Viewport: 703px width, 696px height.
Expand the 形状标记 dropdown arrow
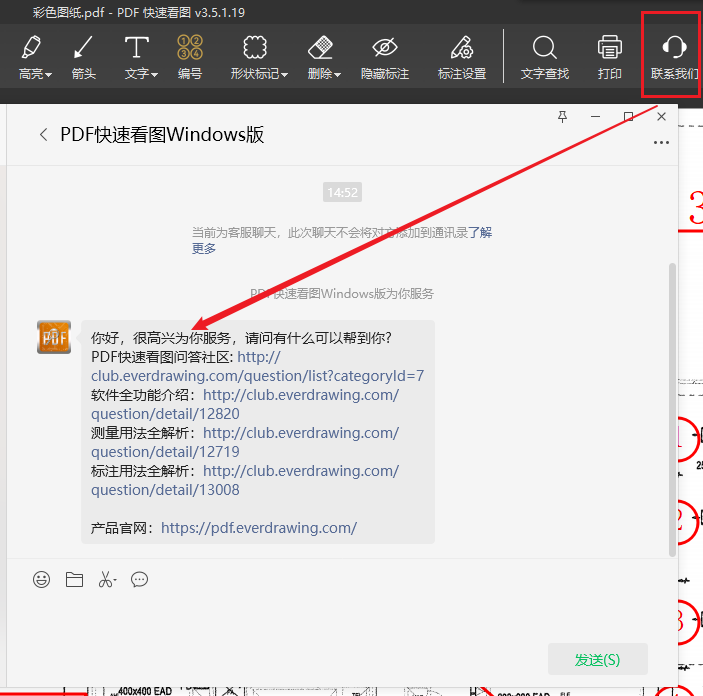click(284, 74)
